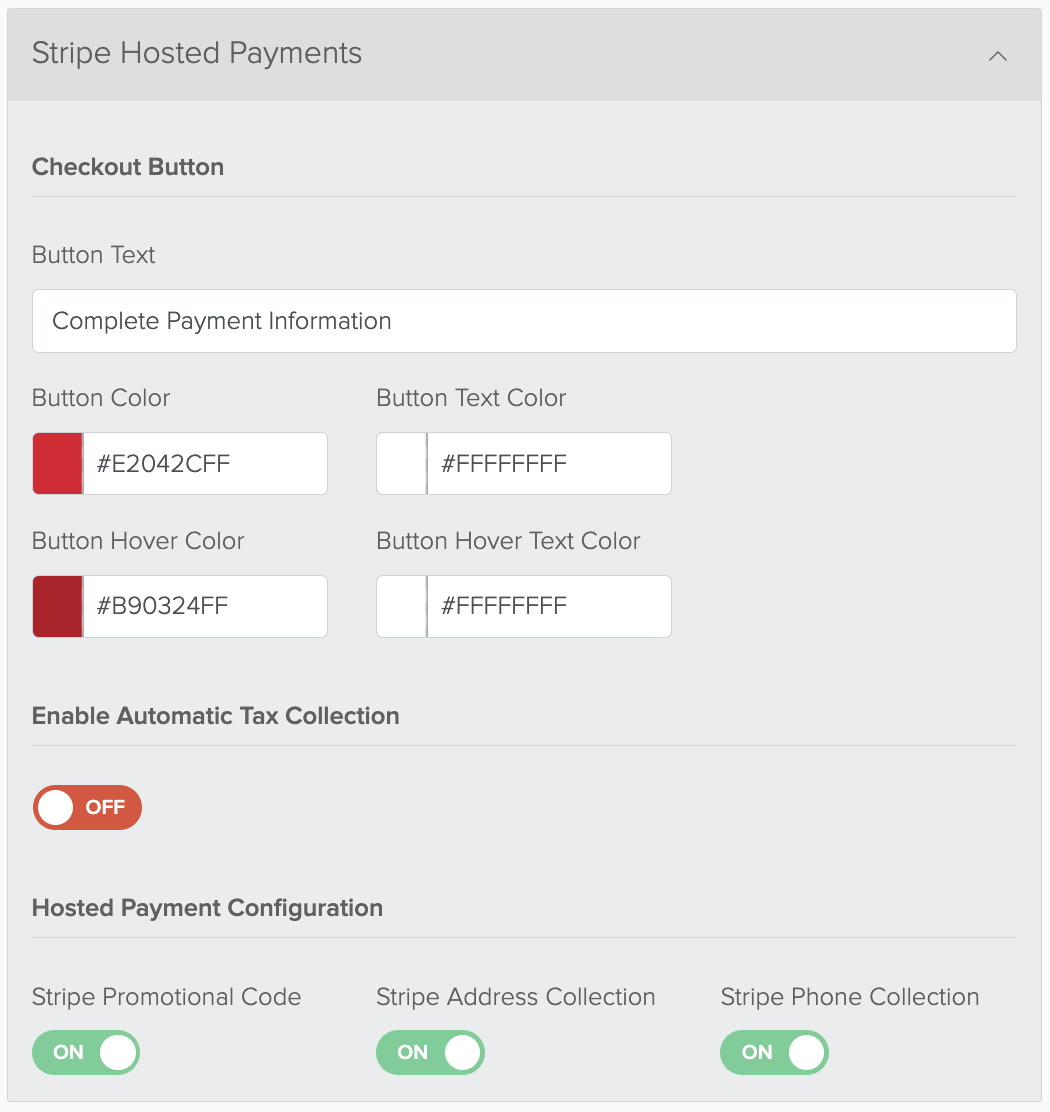1050x1112 pixels.
Task: Open the Button Hover Text Color swatch
Action: tap(402, 606)
